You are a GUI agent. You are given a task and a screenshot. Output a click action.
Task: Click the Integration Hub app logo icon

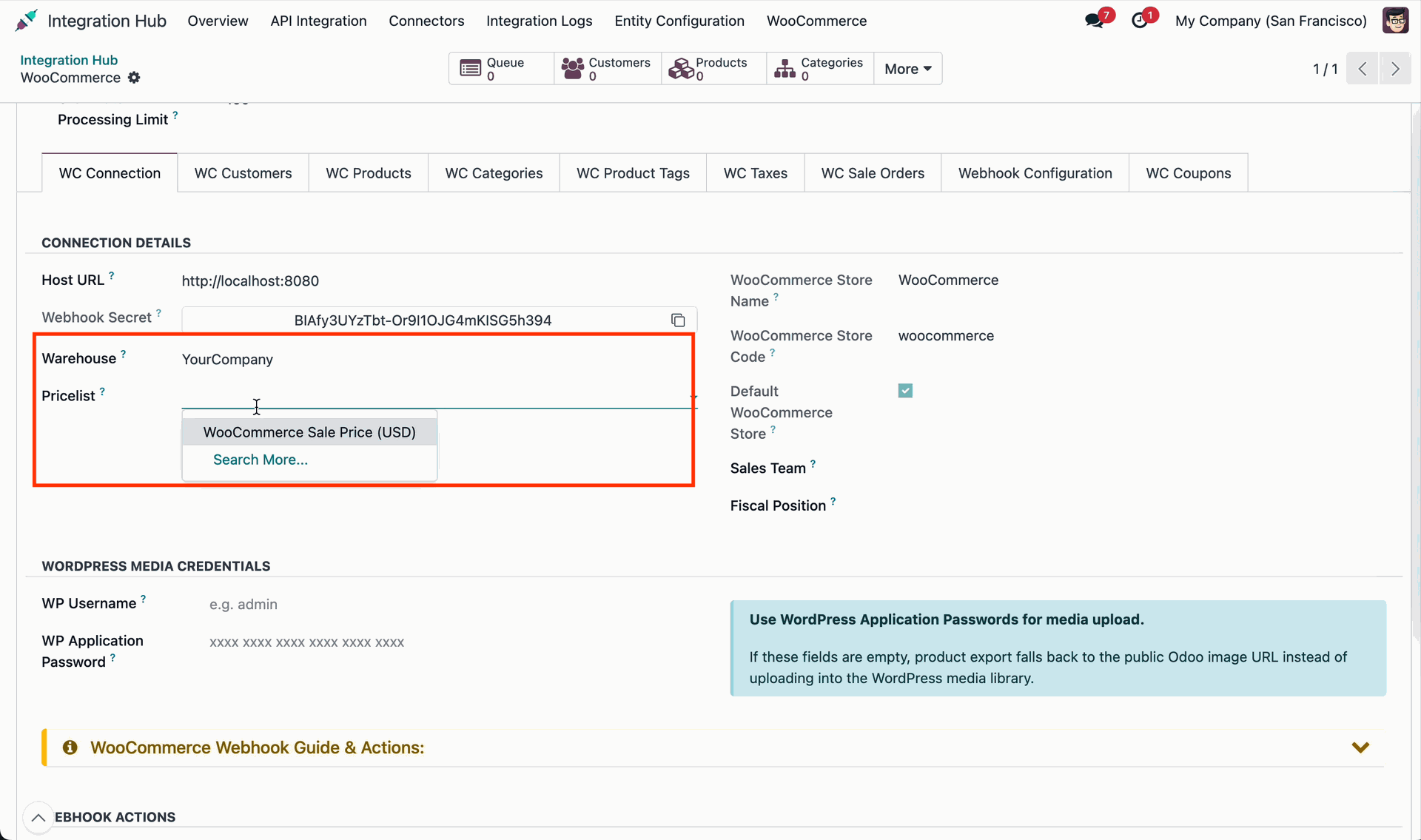pos(26,21)
